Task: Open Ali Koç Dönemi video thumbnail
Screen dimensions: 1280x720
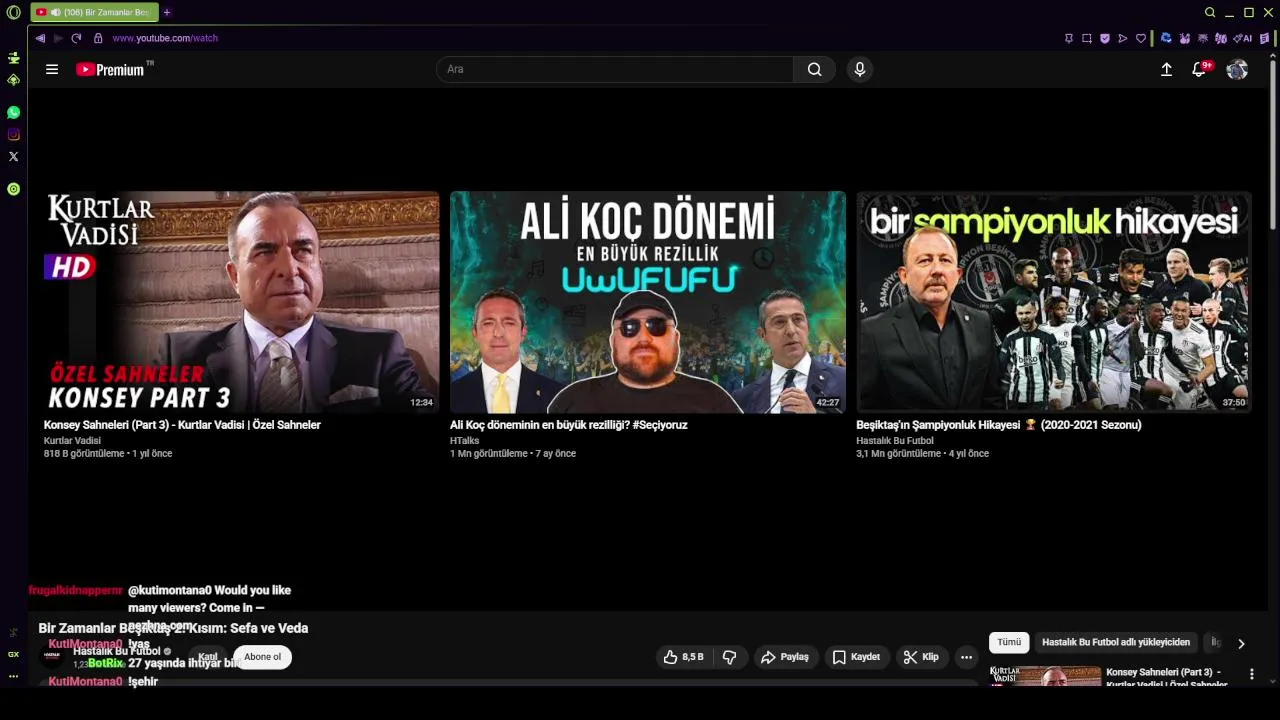Action: point(648,302)
